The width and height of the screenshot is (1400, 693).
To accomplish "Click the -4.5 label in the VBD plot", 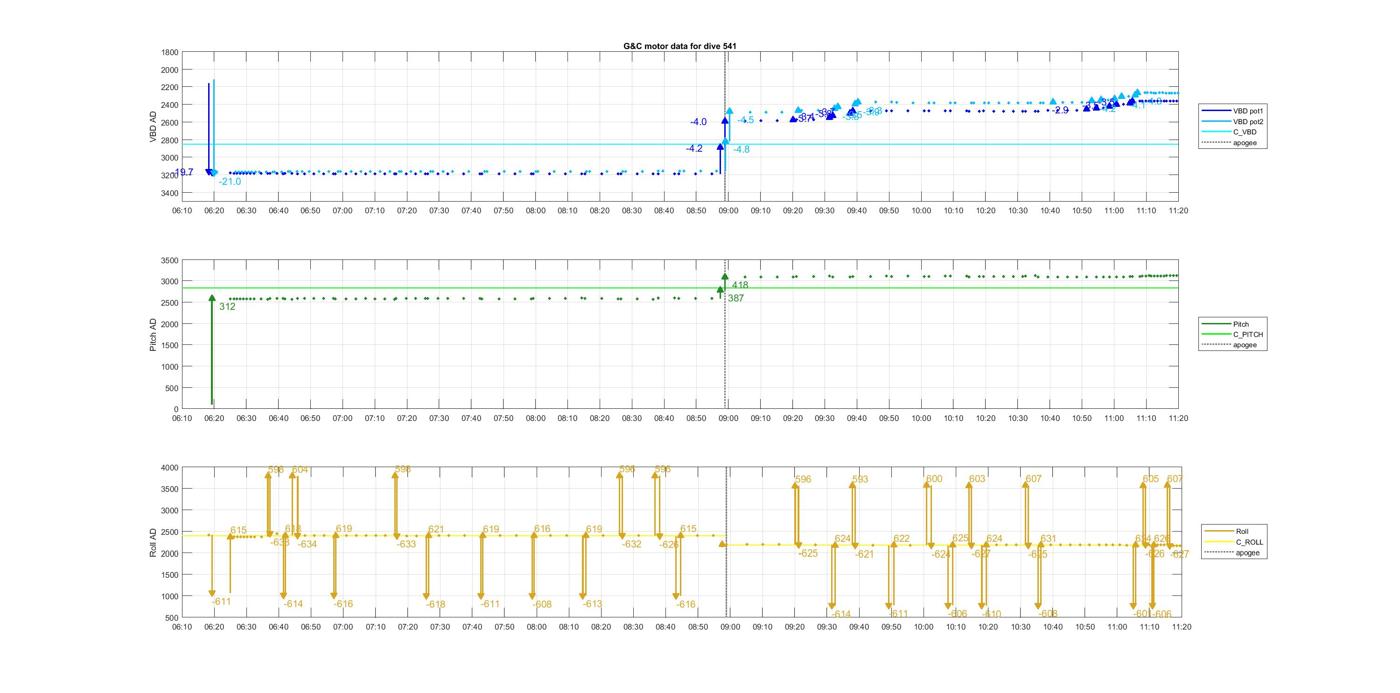I will [x=746, y=120].
